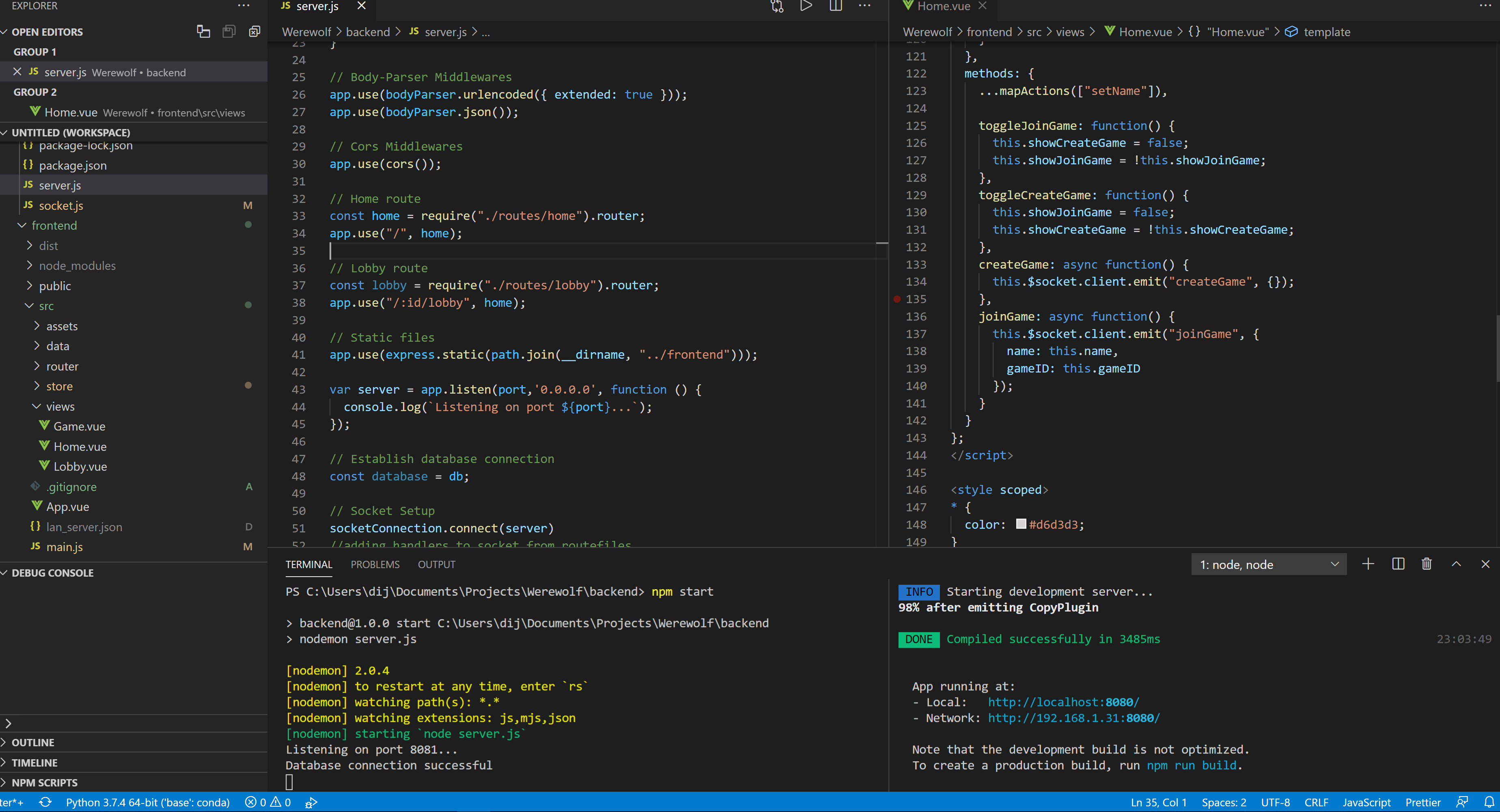Expand the public folder
The image size is (1500, 812).
point(55,286)
